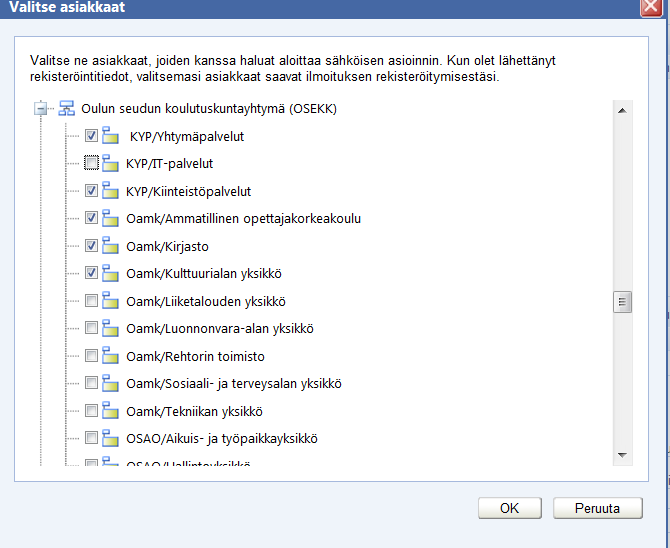
Task: Check the Oamk/Tekniikan yksikkö checkbox
Action: point(91,411)
